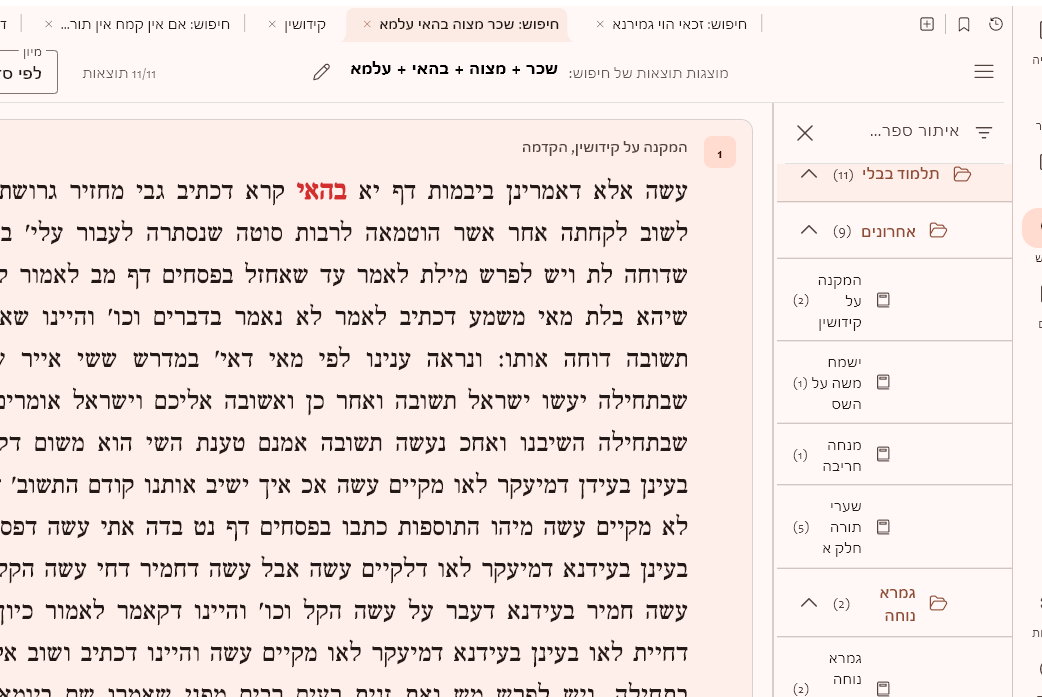Switch to the קידושין tab
This screenshot has width=1042, height=697.
click(305, 24)
